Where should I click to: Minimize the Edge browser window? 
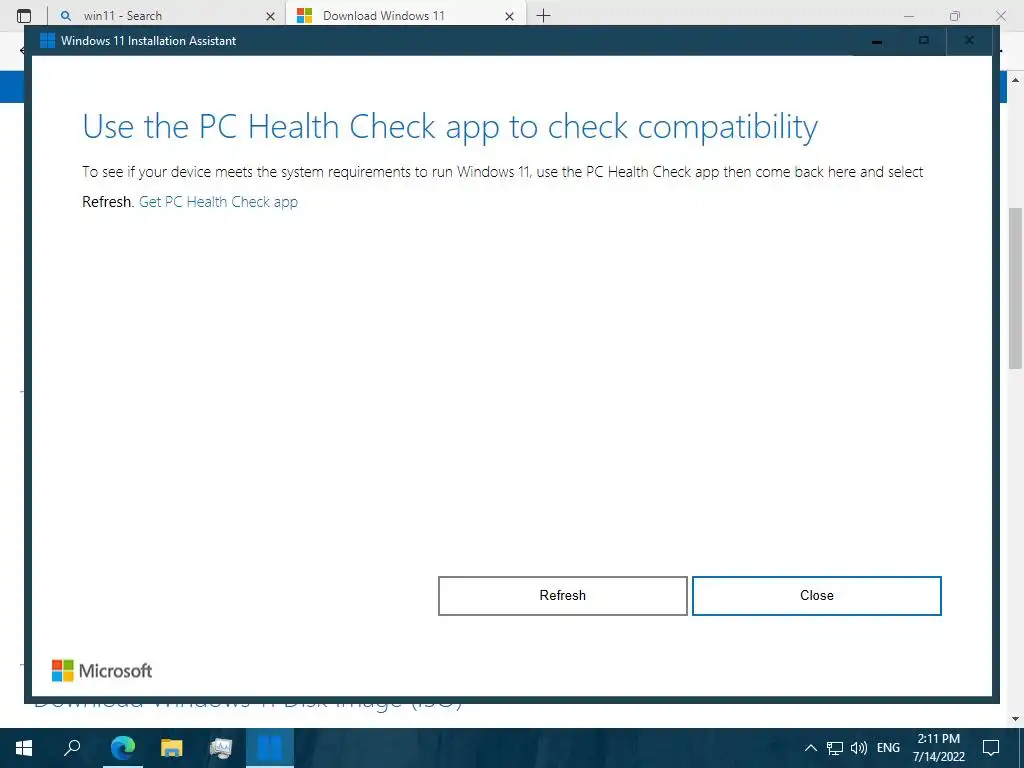(908, 16)
